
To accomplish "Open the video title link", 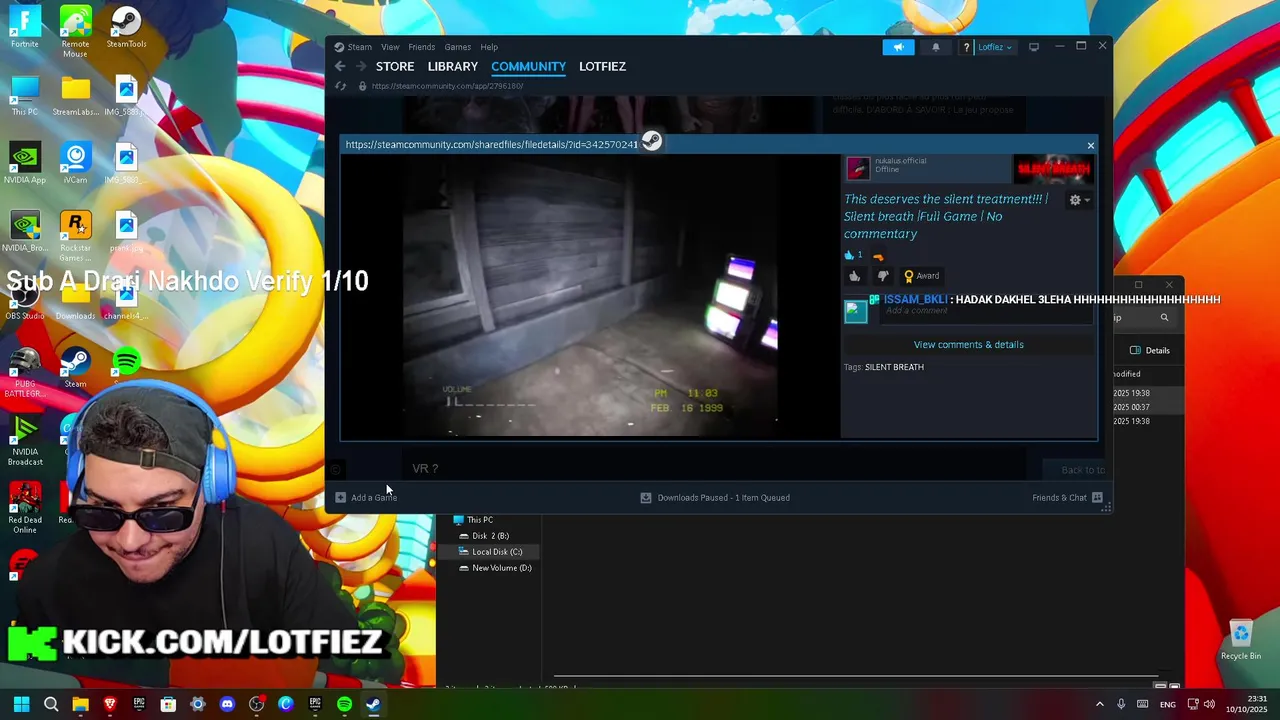I will (945, 216).
